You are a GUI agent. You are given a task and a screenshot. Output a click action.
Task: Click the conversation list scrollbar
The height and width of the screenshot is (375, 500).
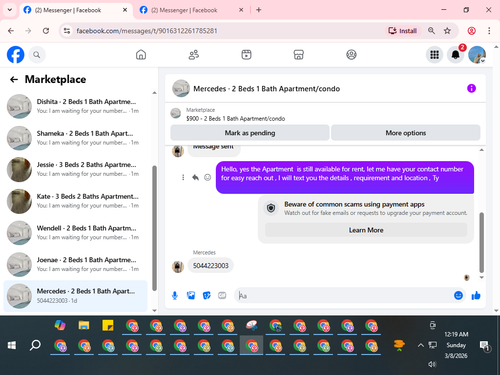coord(154,228)
